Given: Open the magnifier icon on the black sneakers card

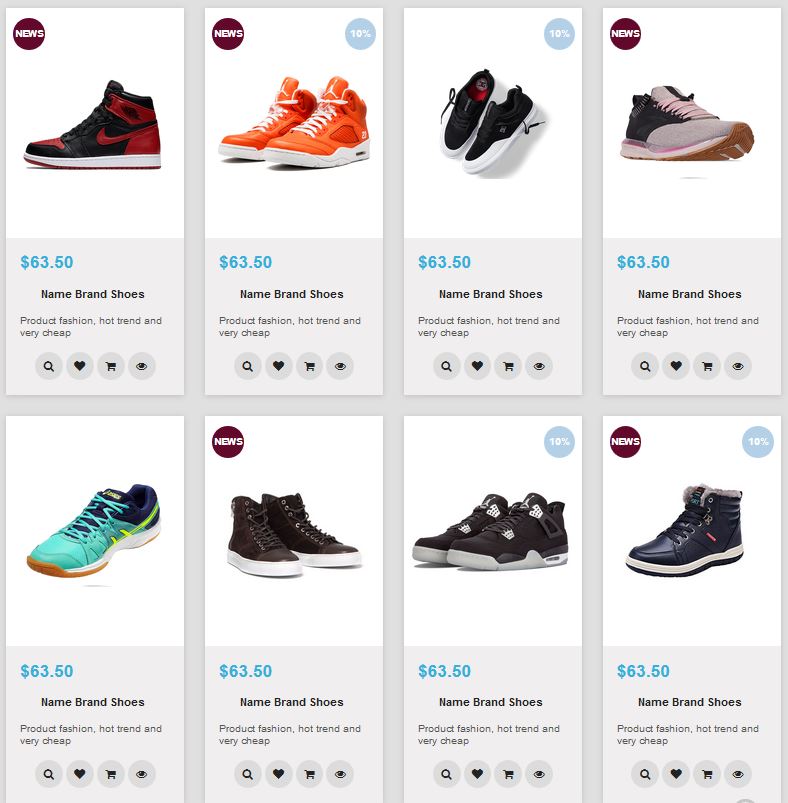Looking at the screenshot, I should coord(445,365).
